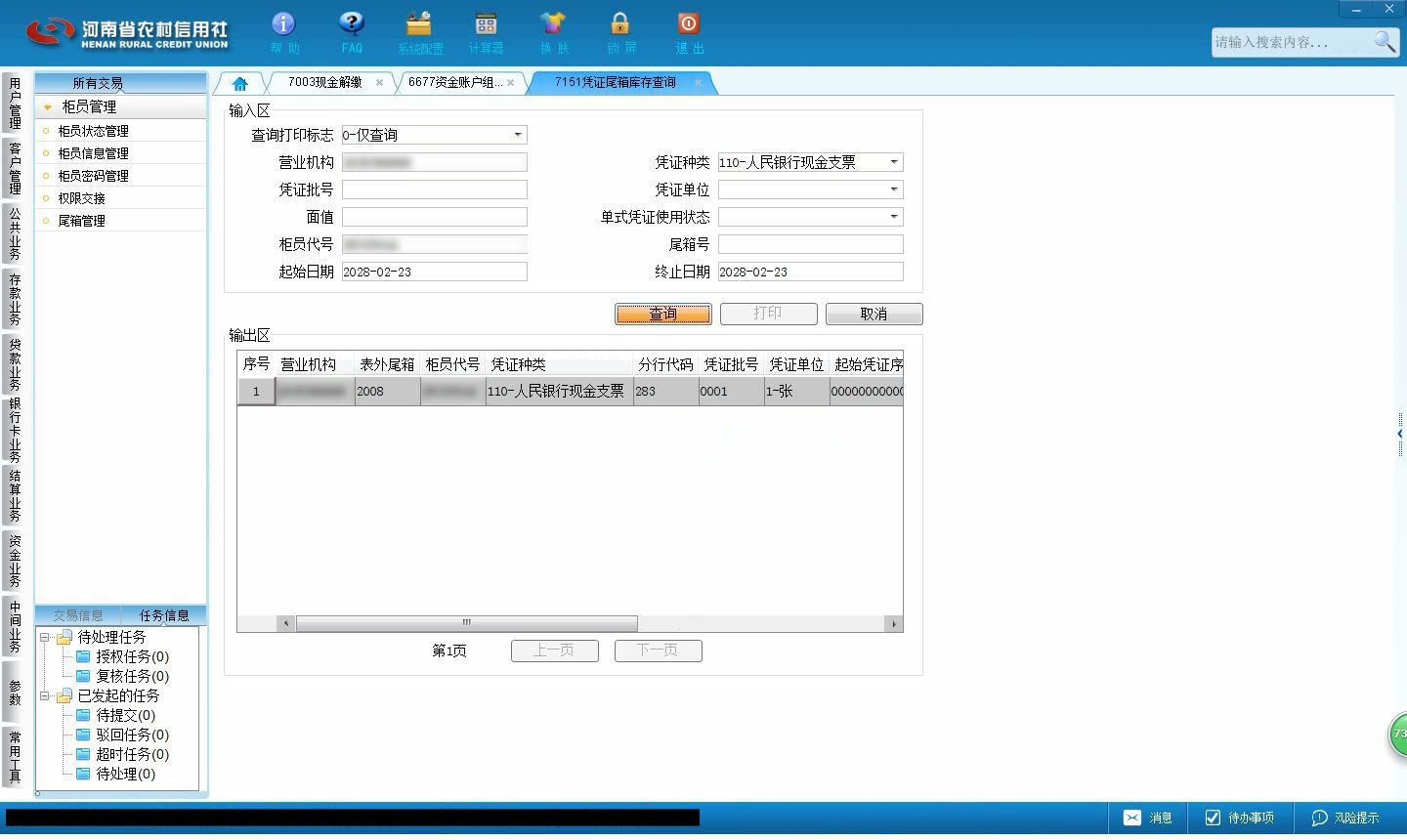The image size is (1407, 840).
Task: Open the 帮助 help icon
Action: (x=283, y=32)
